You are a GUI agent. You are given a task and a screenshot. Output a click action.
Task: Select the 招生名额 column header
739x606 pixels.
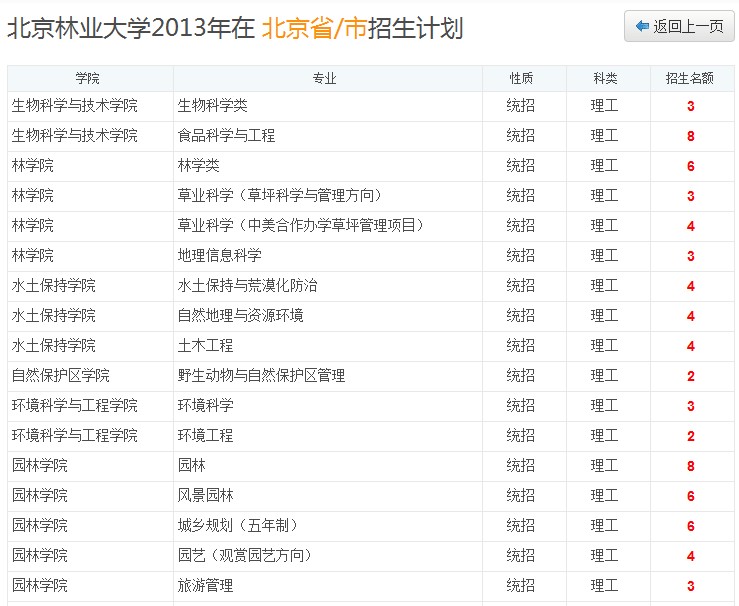(x=690, y=78)
